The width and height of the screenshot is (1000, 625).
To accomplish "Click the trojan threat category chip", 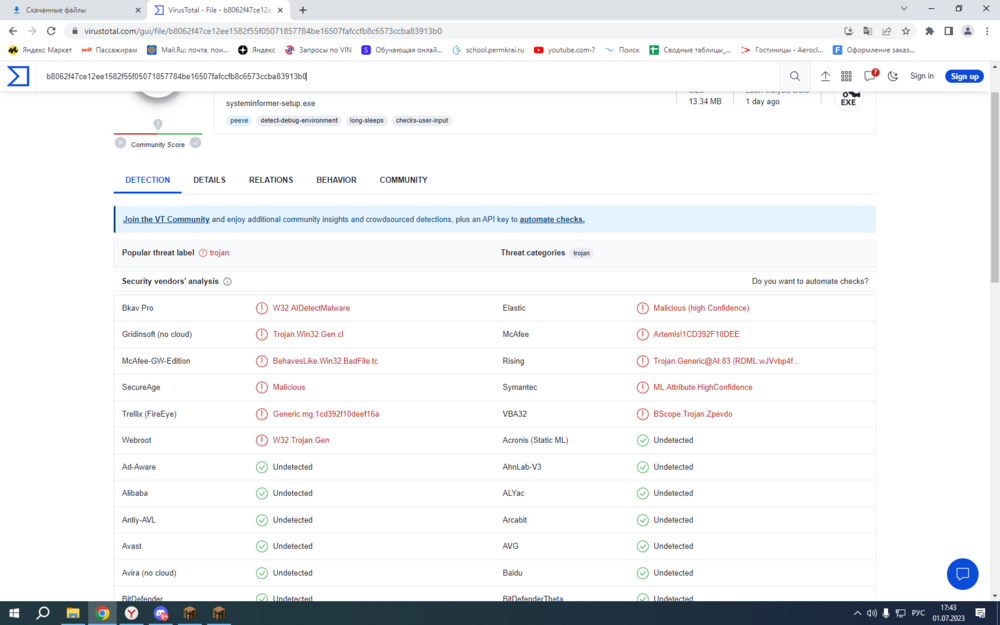I will [581, 253].
